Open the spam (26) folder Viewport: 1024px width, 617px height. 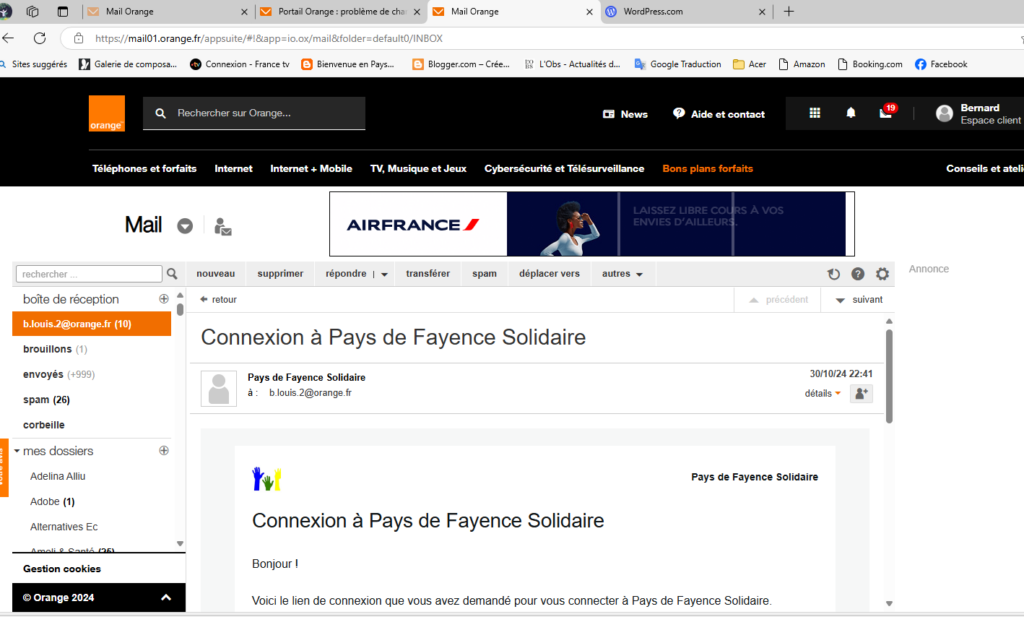click(x=46, y=400)
